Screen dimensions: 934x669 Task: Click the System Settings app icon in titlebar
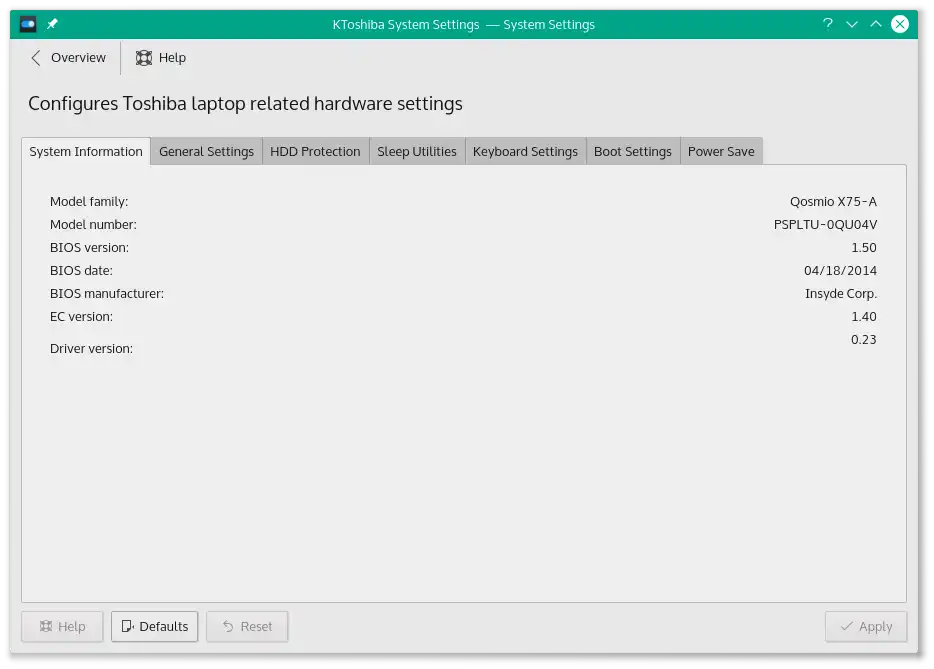(28, 24)
